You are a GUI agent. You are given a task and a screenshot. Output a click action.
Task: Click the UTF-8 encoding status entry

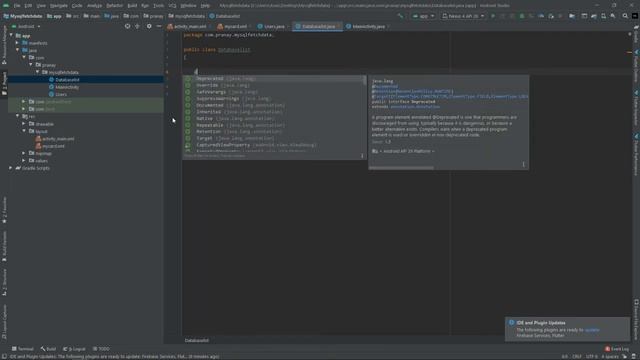click(x=591, y=356)
